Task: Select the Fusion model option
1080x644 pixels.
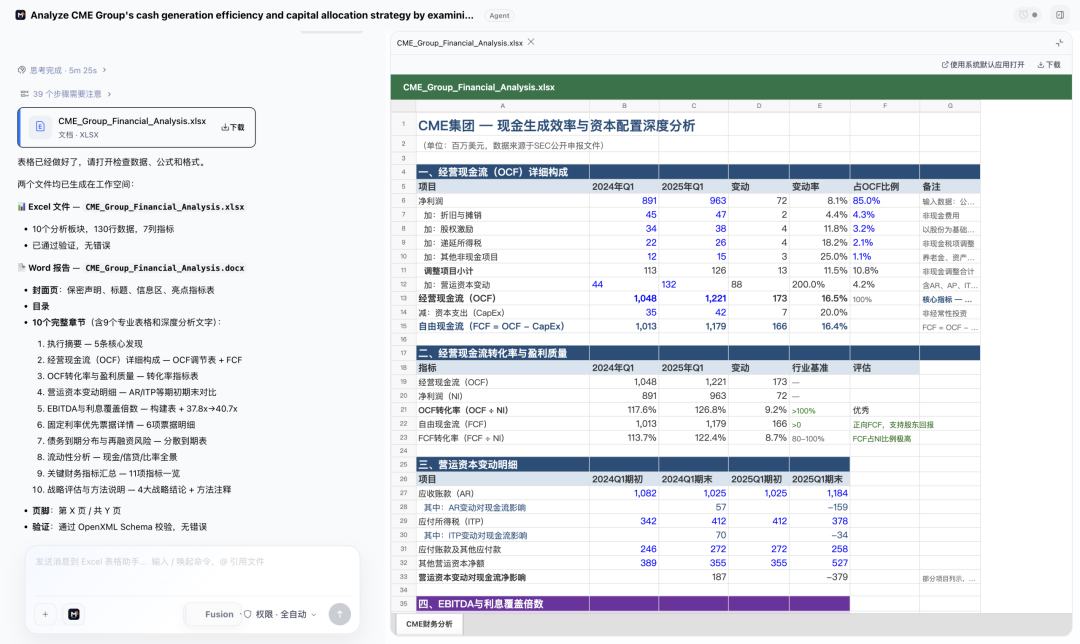Action: [x=219, y=614]
